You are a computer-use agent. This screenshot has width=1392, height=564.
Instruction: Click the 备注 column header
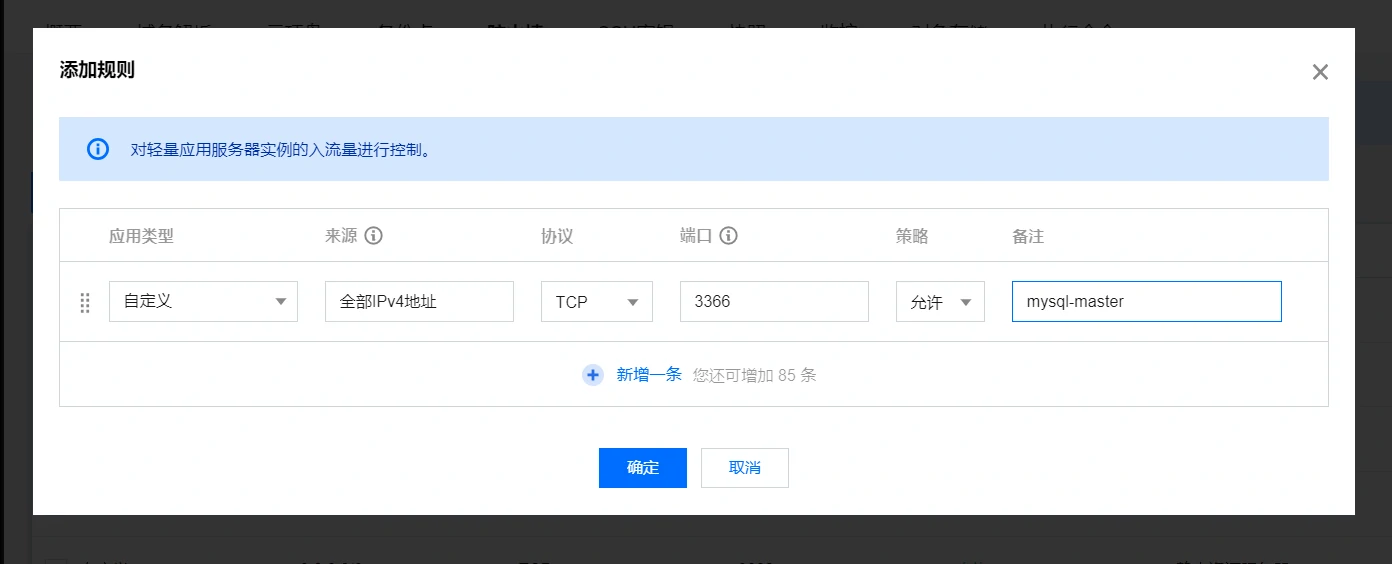1028,236
